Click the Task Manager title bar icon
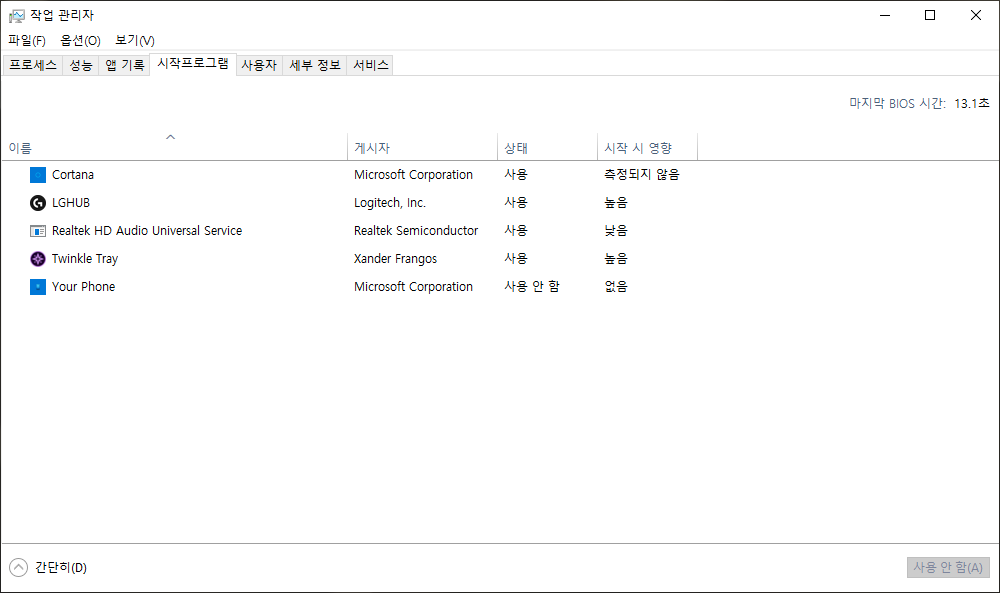1000x593 pixels. pos(17,15)
